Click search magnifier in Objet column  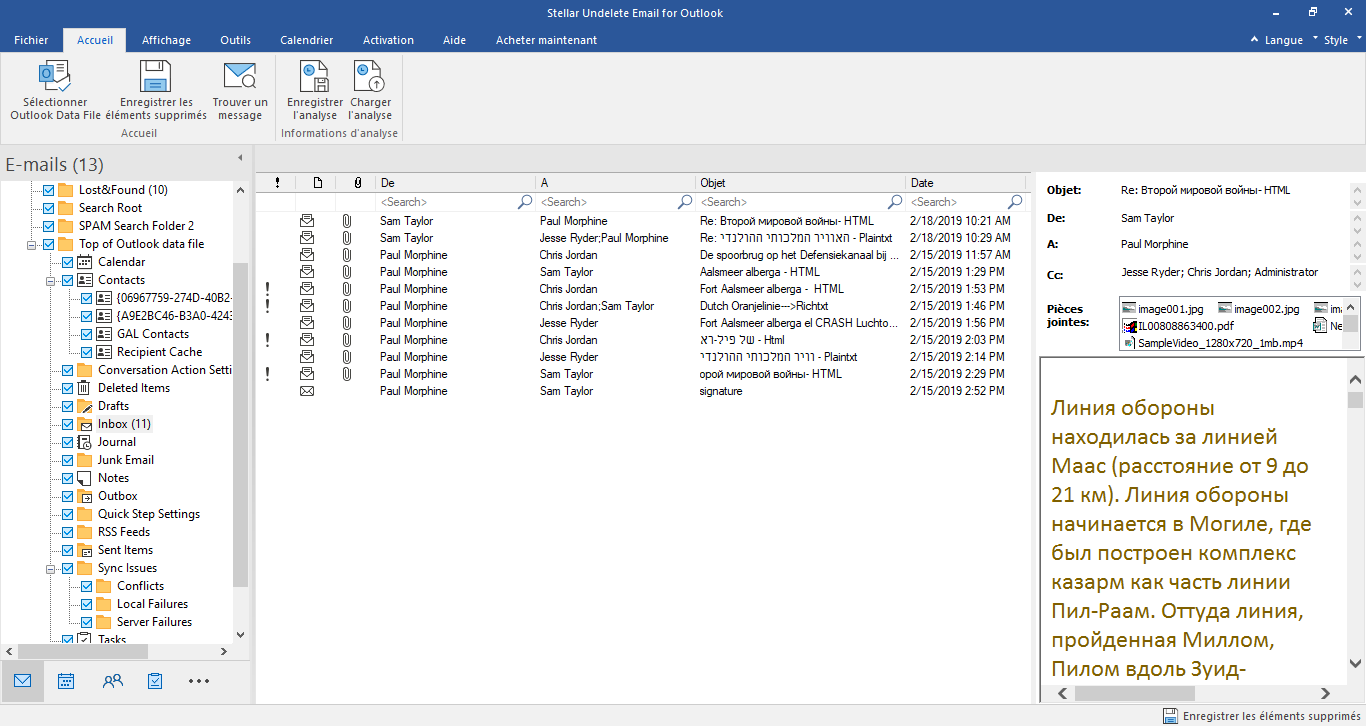point(895,202)
